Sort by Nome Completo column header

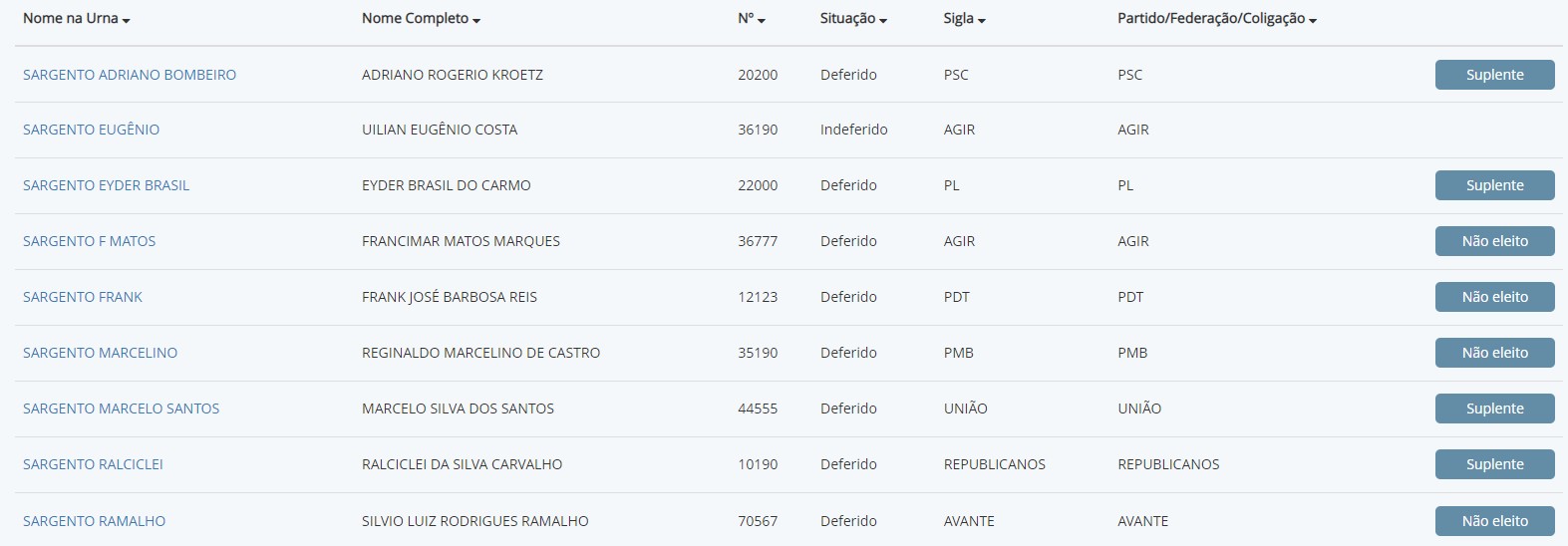(421, 19)
